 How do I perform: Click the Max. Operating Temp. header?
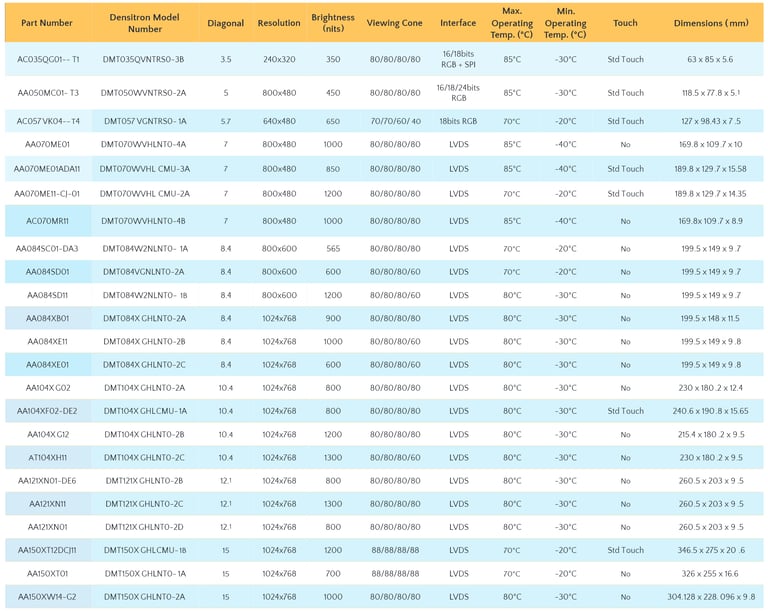click(512, 23)
